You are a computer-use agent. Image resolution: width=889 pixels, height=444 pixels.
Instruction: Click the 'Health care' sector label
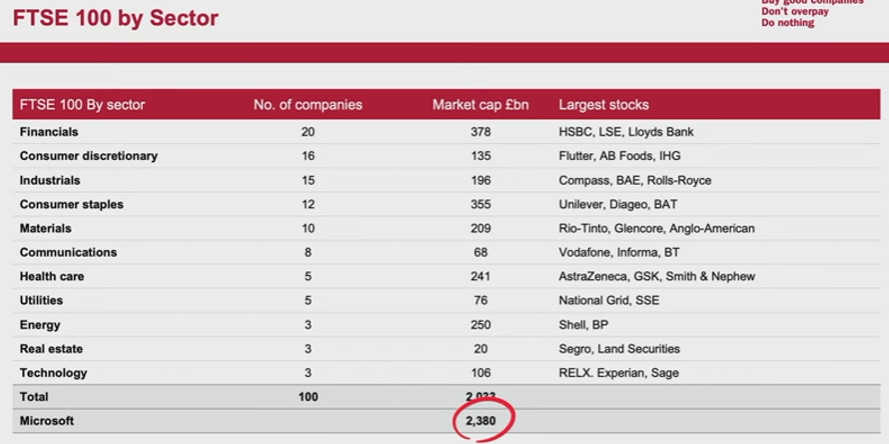pos(52,277)
